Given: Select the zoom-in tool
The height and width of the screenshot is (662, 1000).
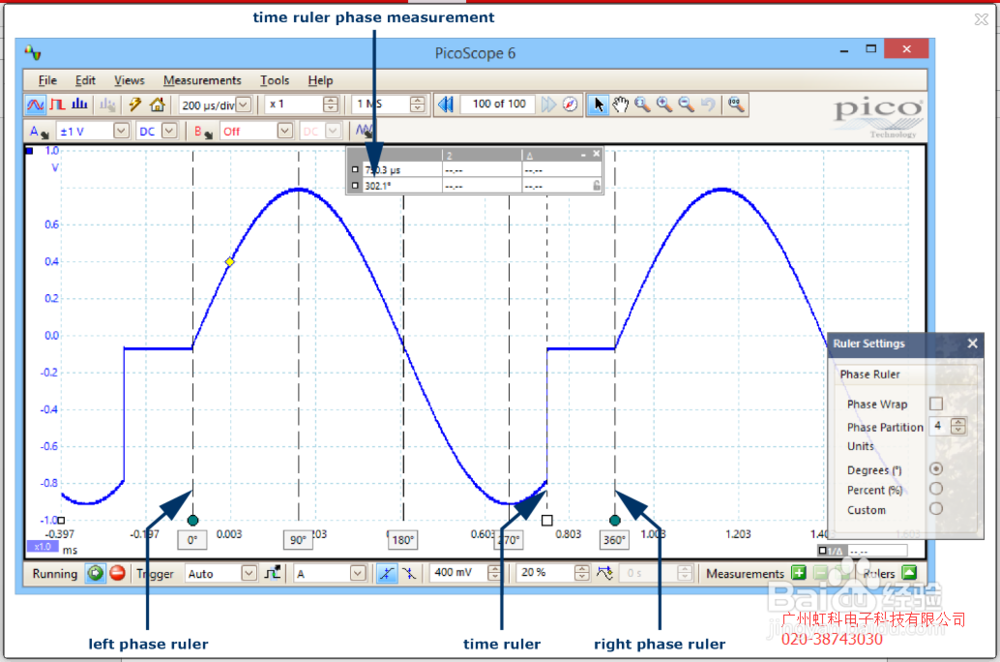Looking at the screenshot, I should click(x=664, y=105).
